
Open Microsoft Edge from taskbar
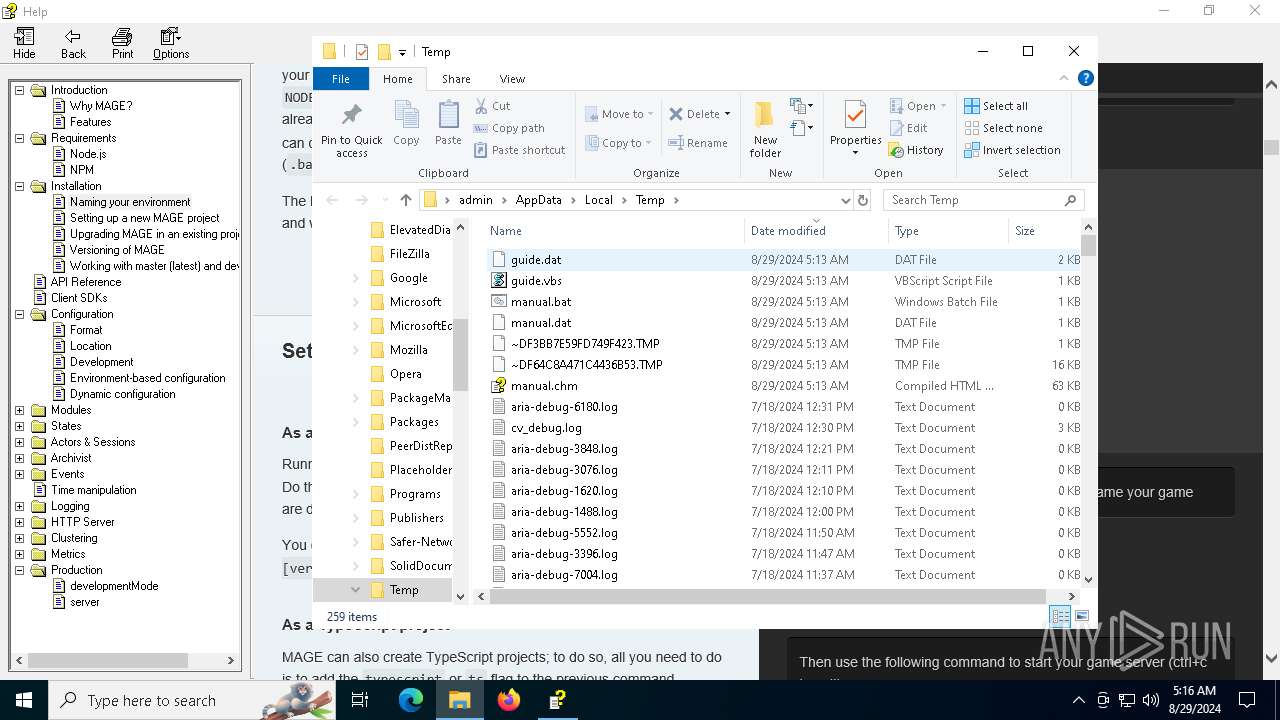click(x=411, y=701)
